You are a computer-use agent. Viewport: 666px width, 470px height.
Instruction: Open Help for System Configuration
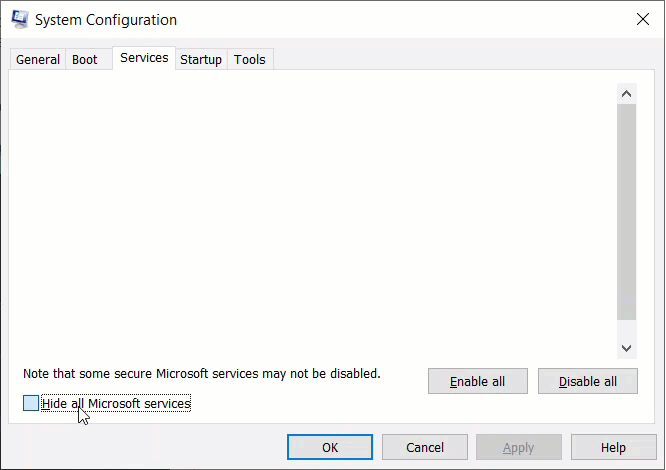click(613, 447)
